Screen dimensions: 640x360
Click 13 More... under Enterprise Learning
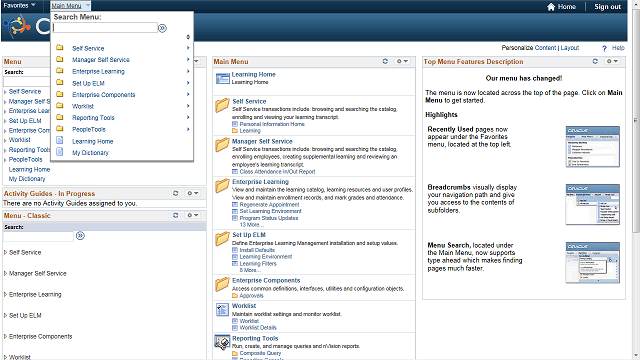[x=251, y=225]
